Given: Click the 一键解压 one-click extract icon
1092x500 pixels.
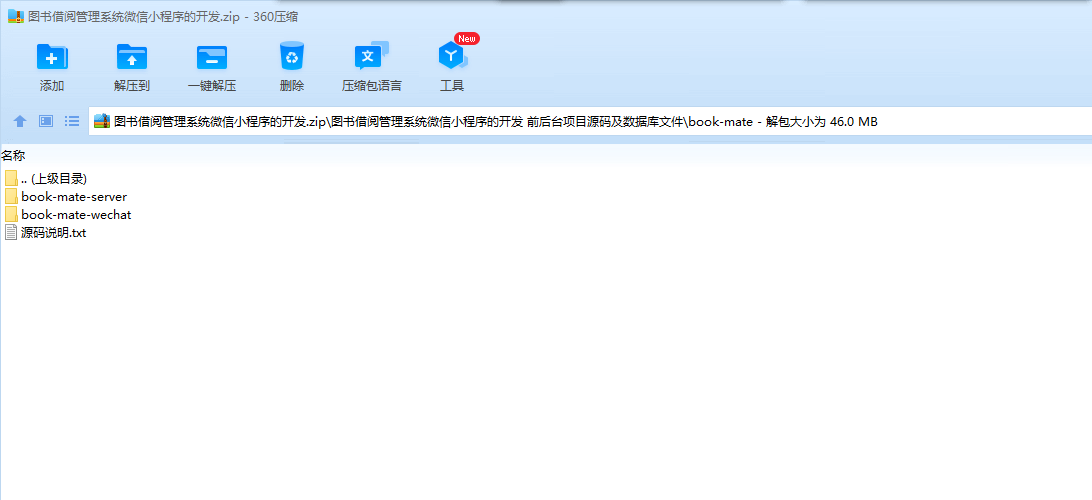Looking at the screenshot, I should 212,57.
